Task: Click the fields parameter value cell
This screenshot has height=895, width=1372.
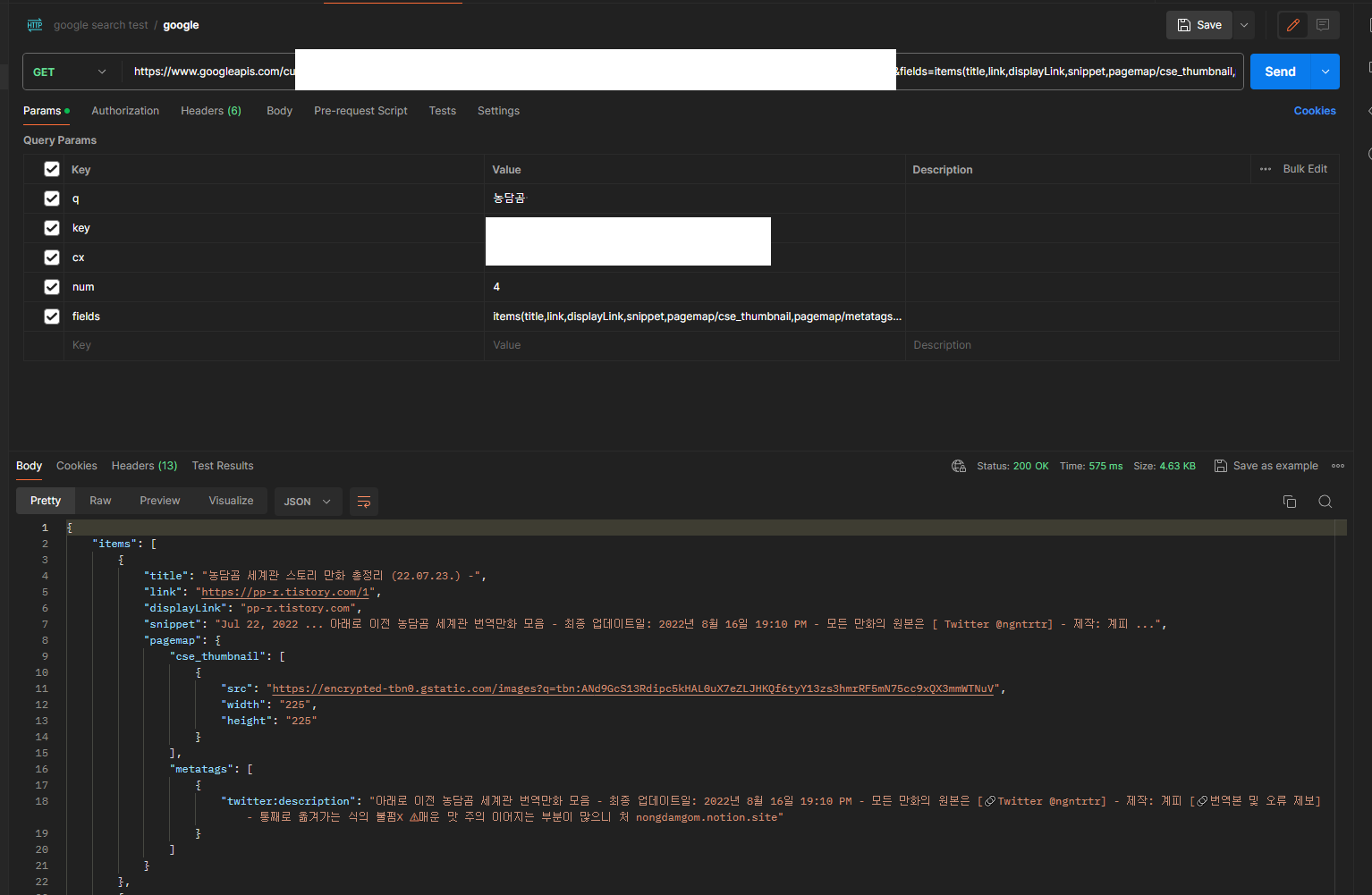Action: pyautogui.click(x=695, y=317)
